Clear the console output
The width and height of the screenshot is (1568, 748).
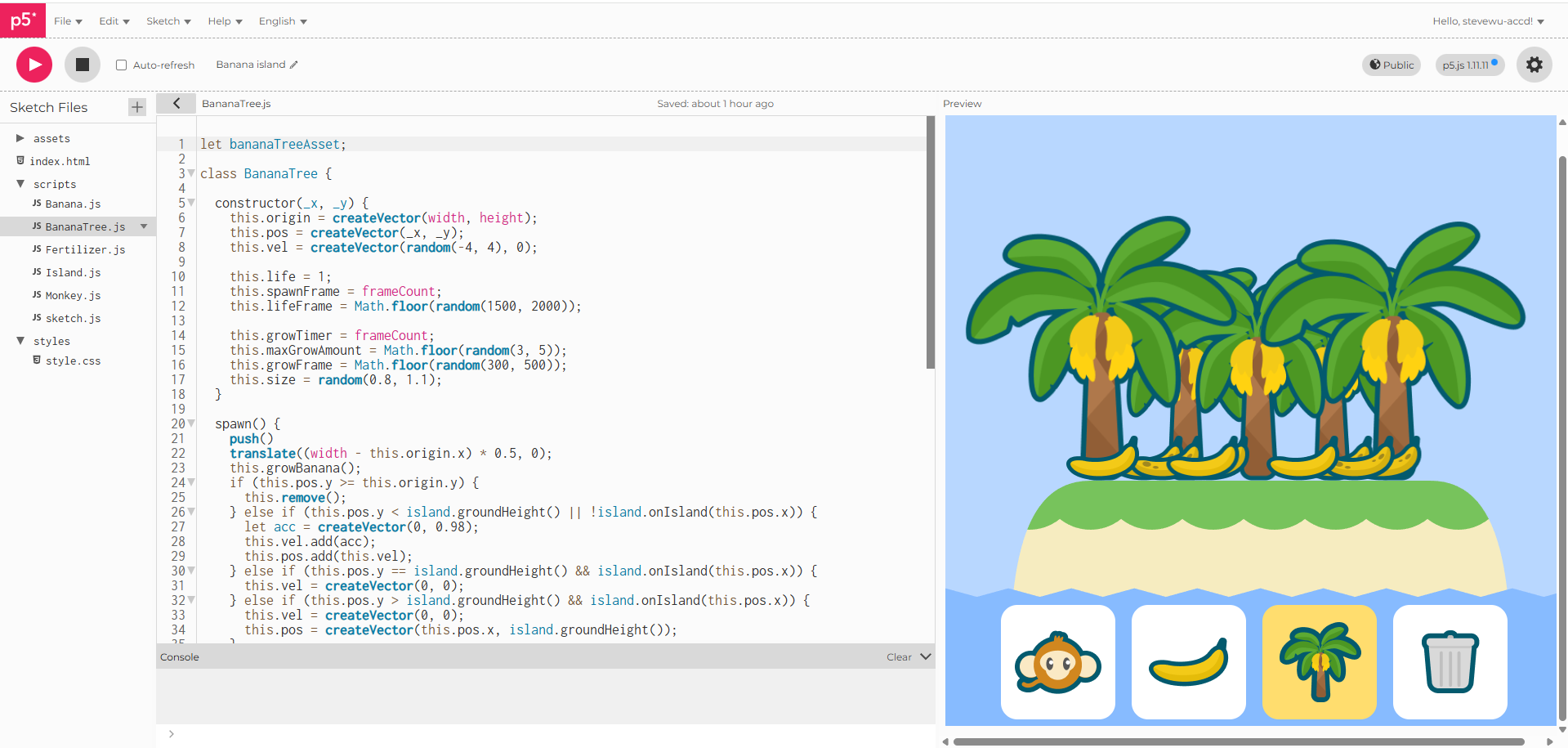(899, 656)
